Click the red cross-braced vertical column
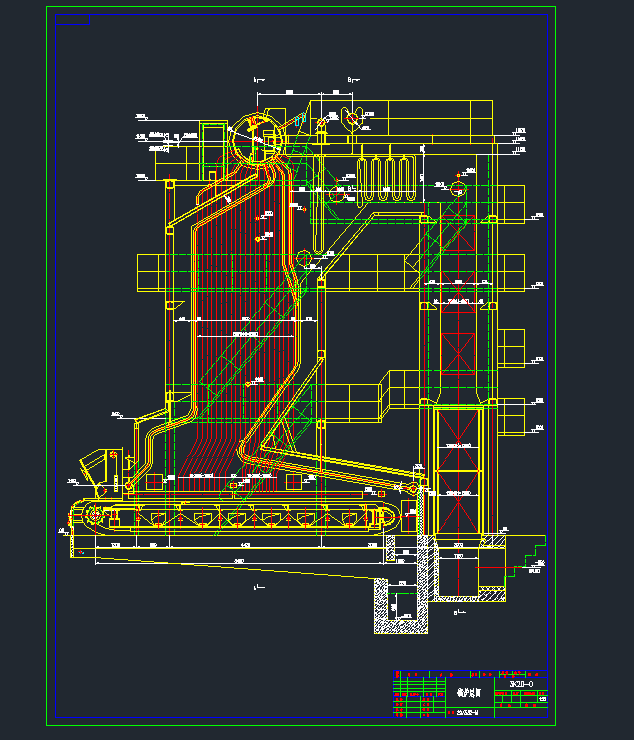Viewport: 634px width, 740px height. [x=459, y=350]
